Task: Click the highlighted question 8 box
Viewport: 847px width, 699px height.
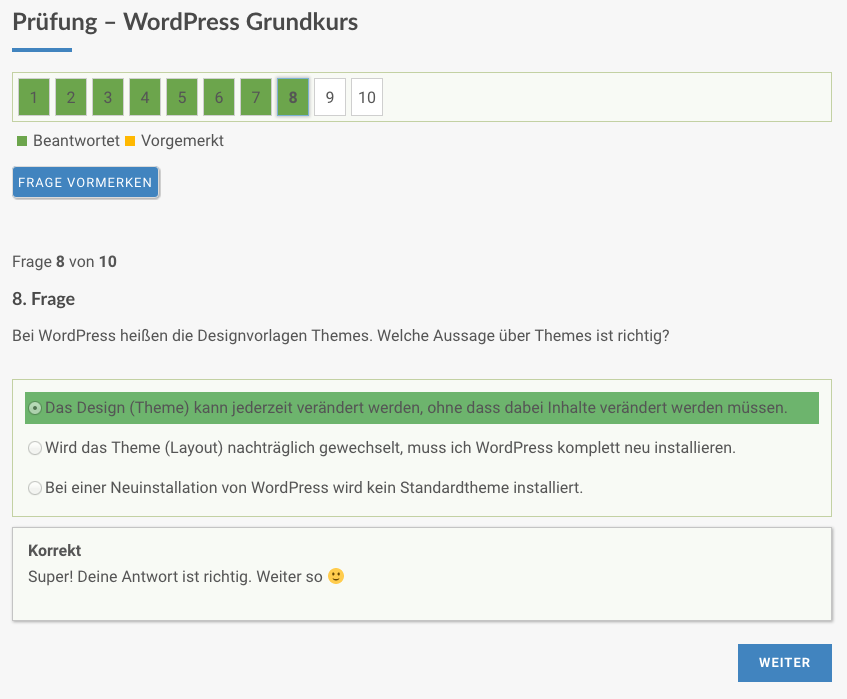Action: point(293,97)
